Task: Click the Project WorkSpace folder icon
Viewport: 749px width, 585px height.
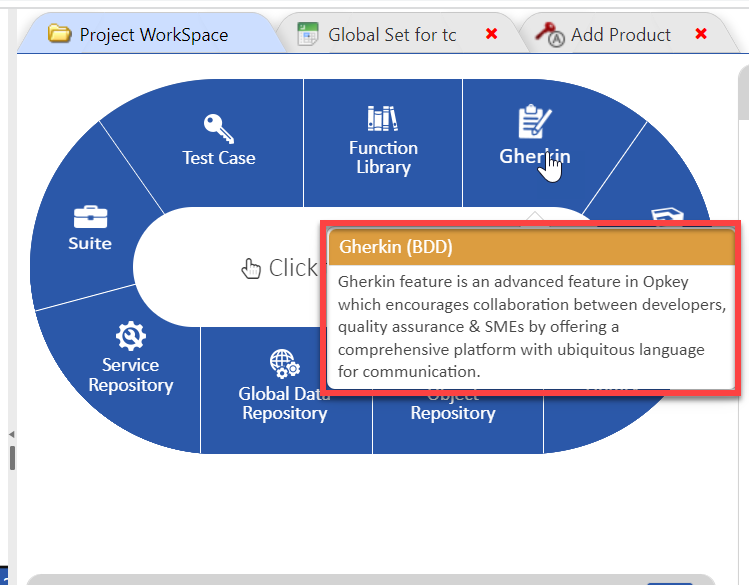Action: (60, 34)
